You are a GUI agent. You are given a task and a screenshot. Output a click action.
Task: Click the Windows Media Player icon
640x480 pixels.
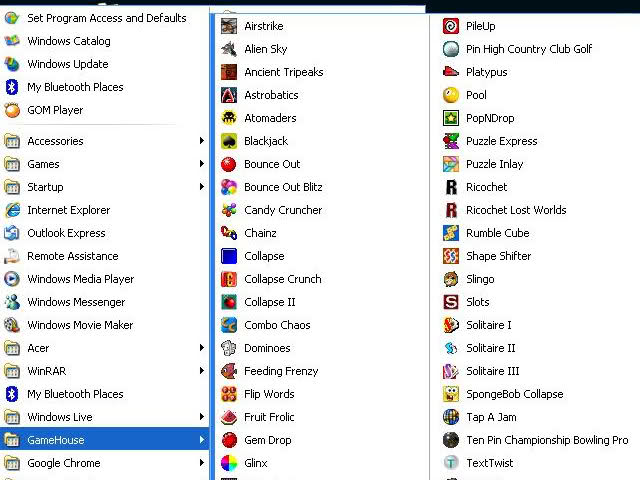[12, 279]
